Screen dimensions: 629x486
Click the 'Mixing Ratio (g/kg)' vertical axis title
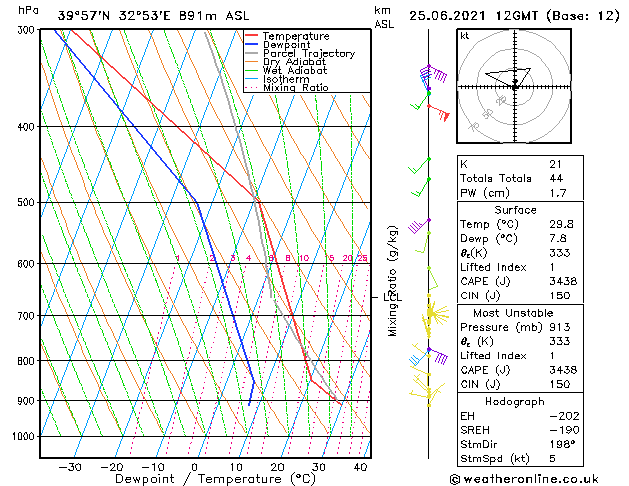(x=392, y=281)
